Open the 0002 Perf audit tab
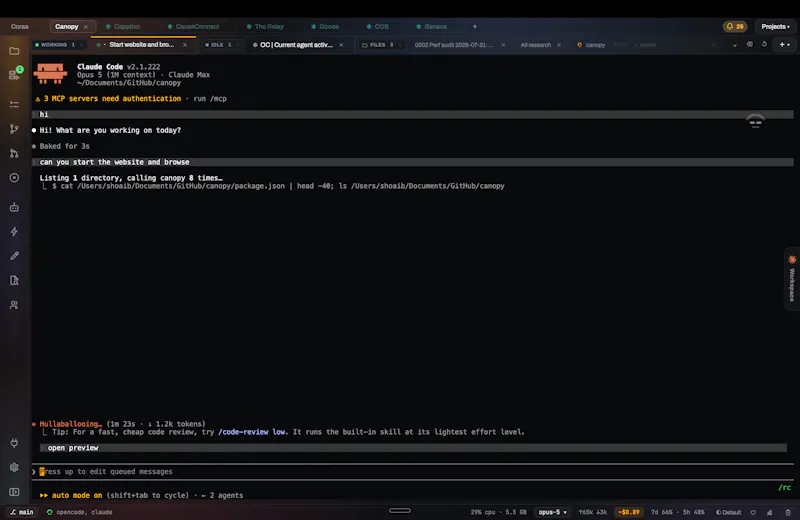This screenshot has width=800, height=520. tap(454, 45)
